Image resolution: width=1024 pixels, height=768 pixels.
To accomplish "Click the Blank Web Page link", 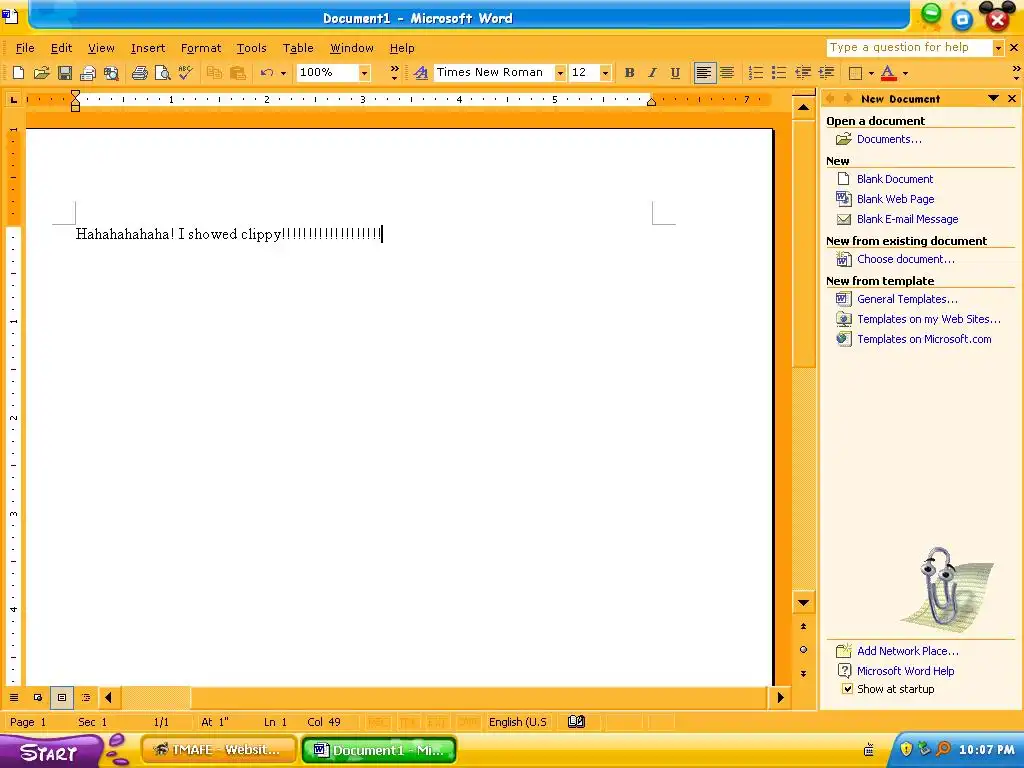I will (895, 199).
